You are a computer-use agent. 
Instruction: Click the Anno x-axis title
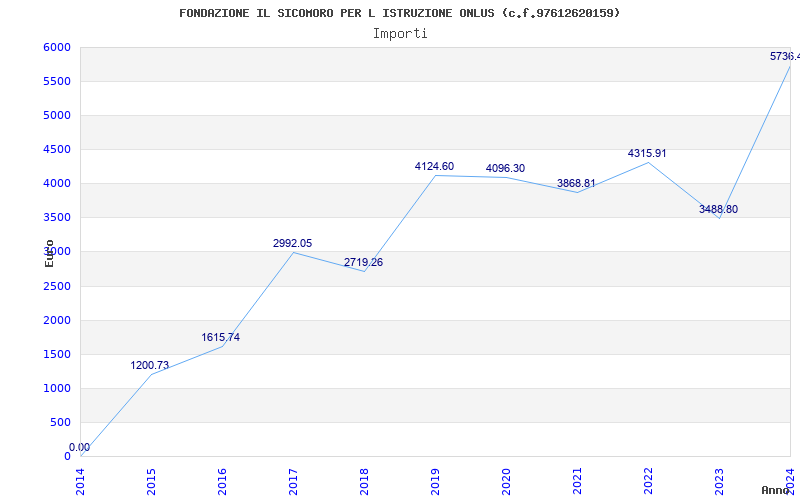click(x=775, y=490)
